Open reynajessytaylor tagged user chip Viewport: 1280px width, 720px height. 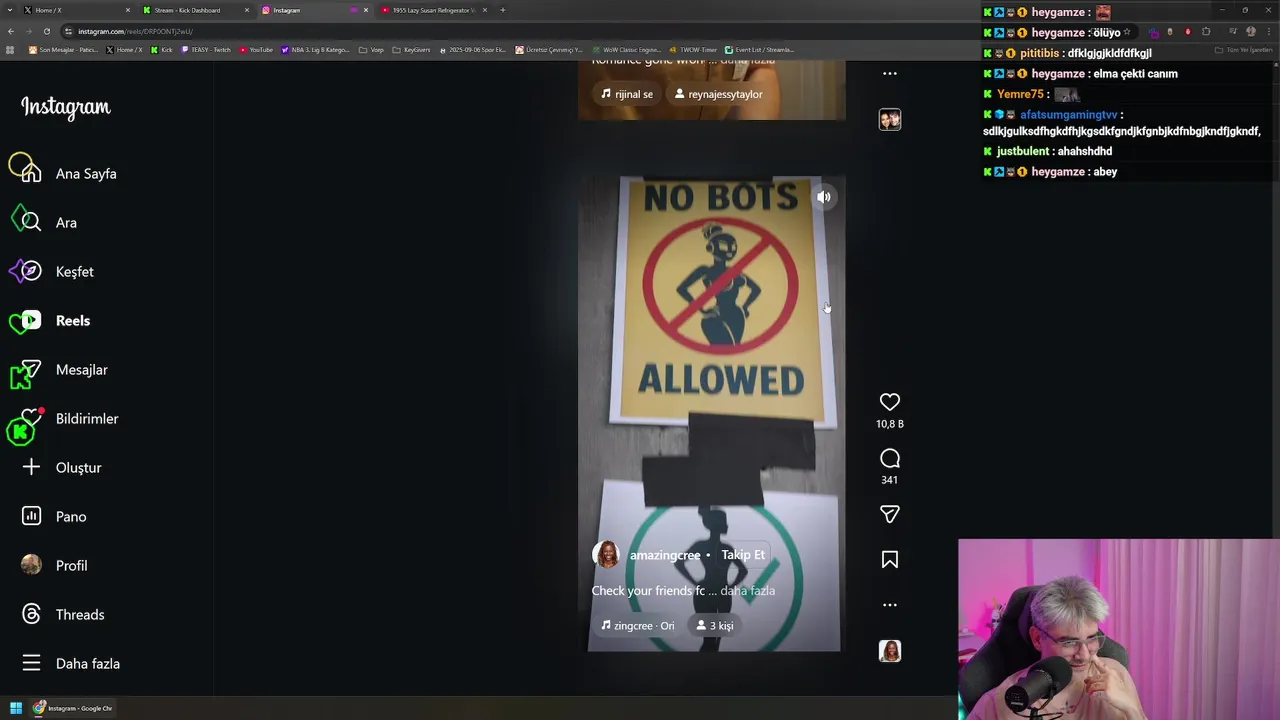718,94
